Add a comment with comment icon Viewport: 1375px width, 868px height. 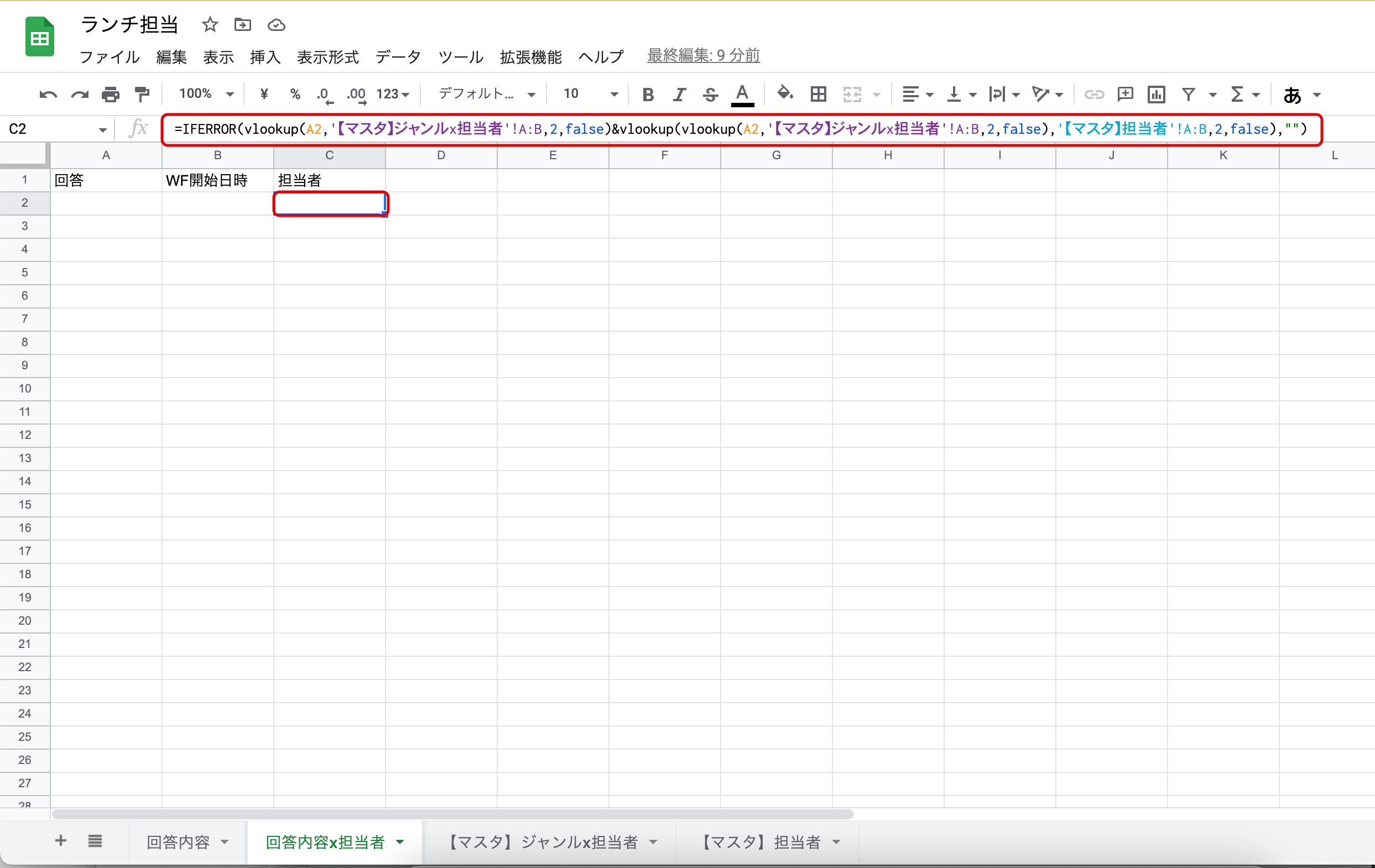[x=1125, y=94]
